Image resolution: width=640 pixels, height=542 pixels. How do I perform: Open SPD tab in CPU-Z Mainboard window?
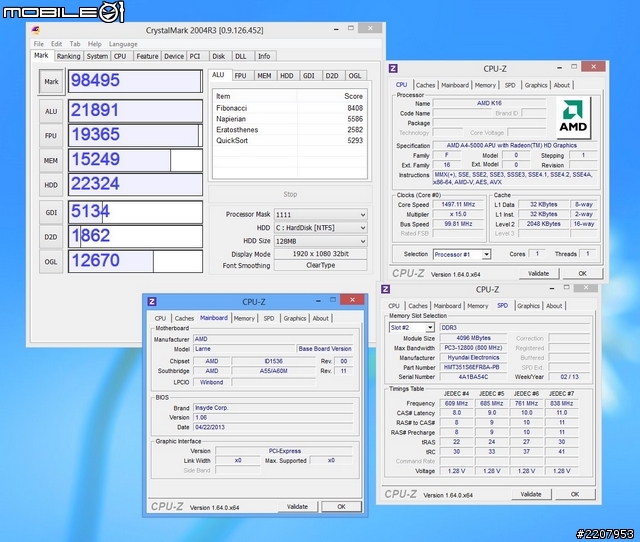[269, 318]
